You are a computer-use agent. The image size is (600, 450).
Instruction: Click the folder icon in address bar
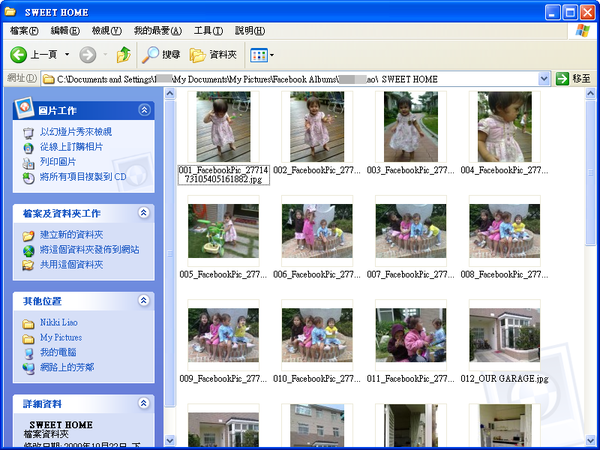49,79
